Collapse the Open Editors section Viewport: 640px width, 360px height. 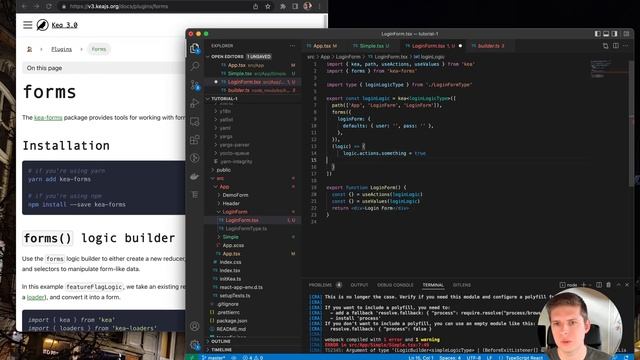click(253, 57)
